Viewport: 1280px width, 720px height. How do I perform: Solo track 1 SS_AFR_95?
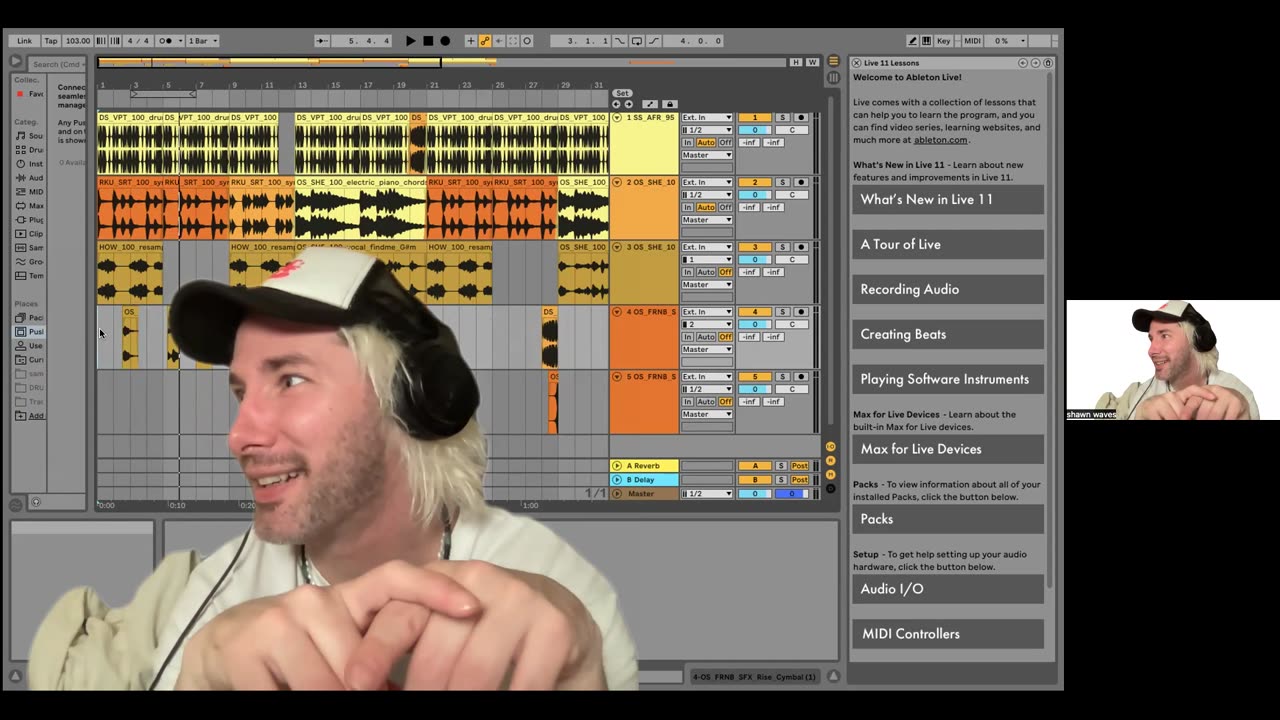[x=783, y=118]
